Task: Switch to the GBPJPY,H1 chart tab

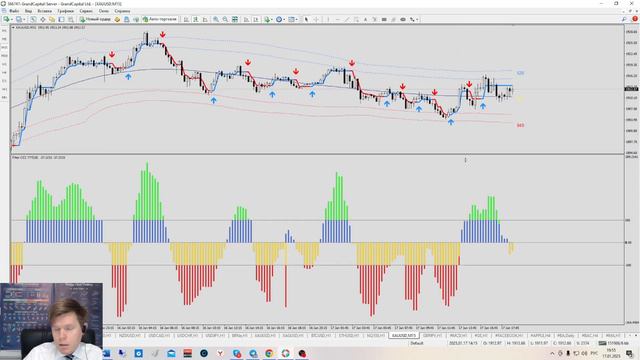Action: [433, 336]
